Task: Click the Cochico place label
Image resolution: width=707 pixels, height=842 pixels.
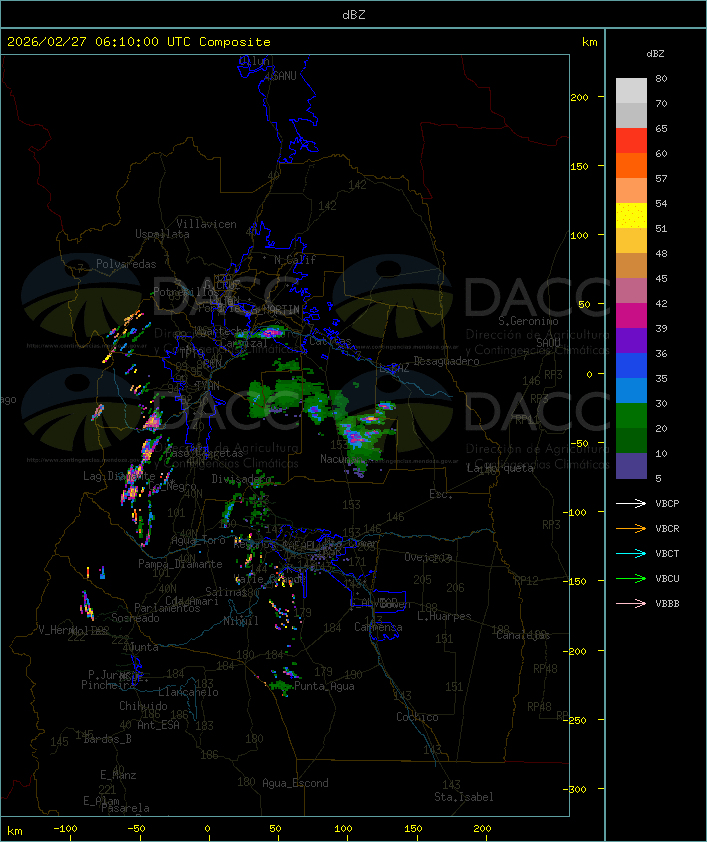Action: coord(417,717)
